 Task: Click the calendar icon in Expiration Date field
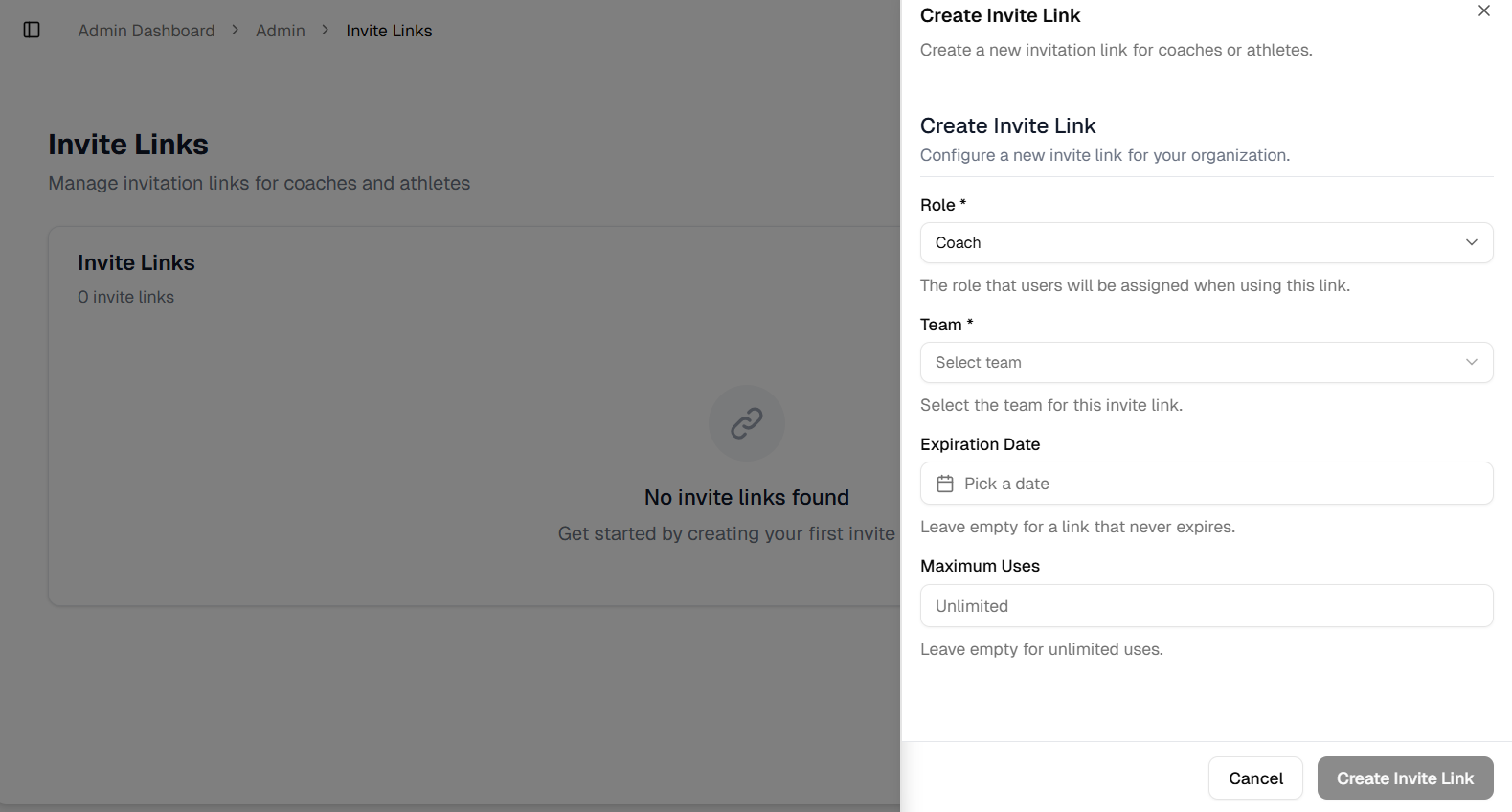pos(946,484)
